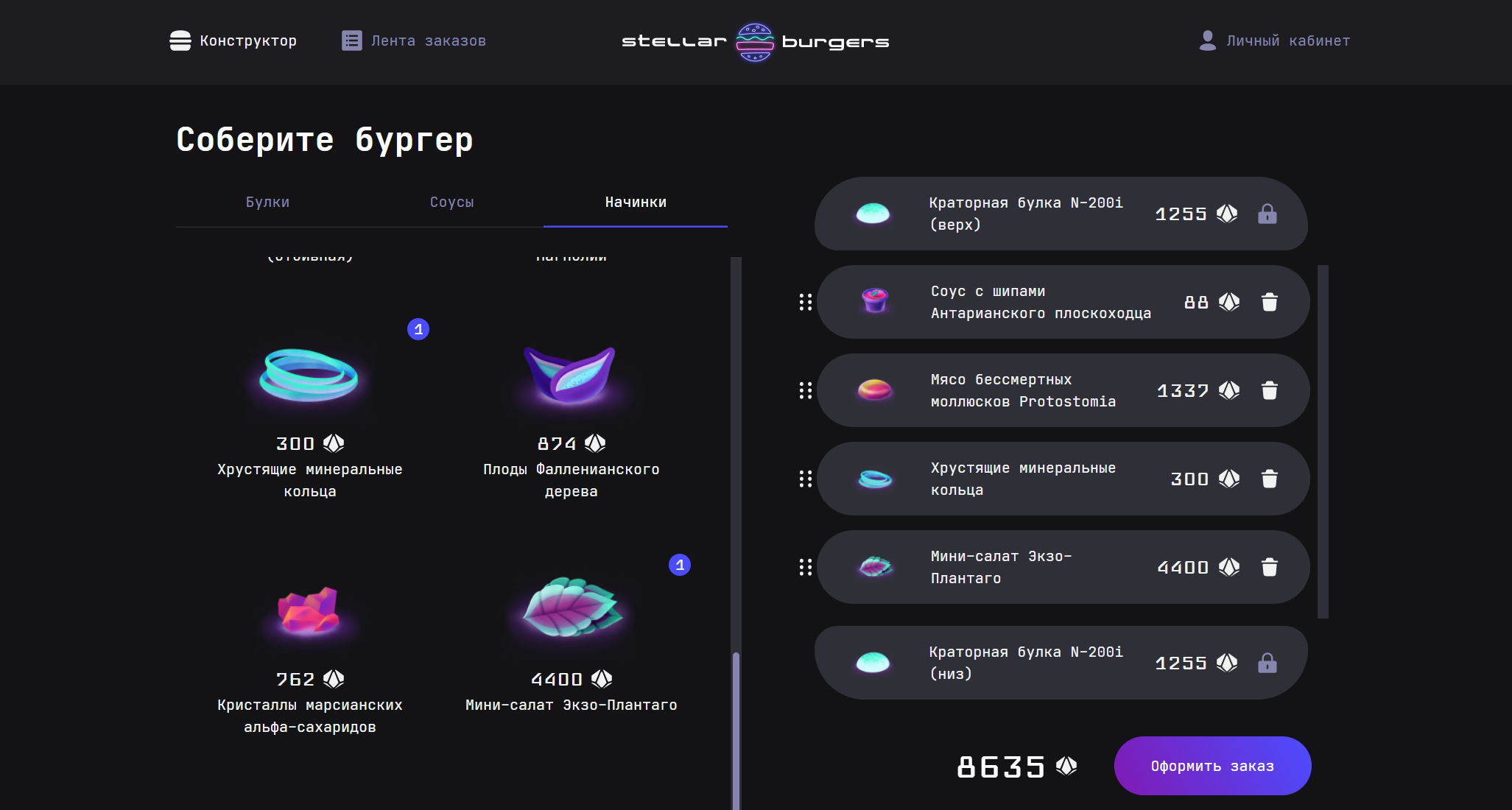Open the Соусы tab

451,202
